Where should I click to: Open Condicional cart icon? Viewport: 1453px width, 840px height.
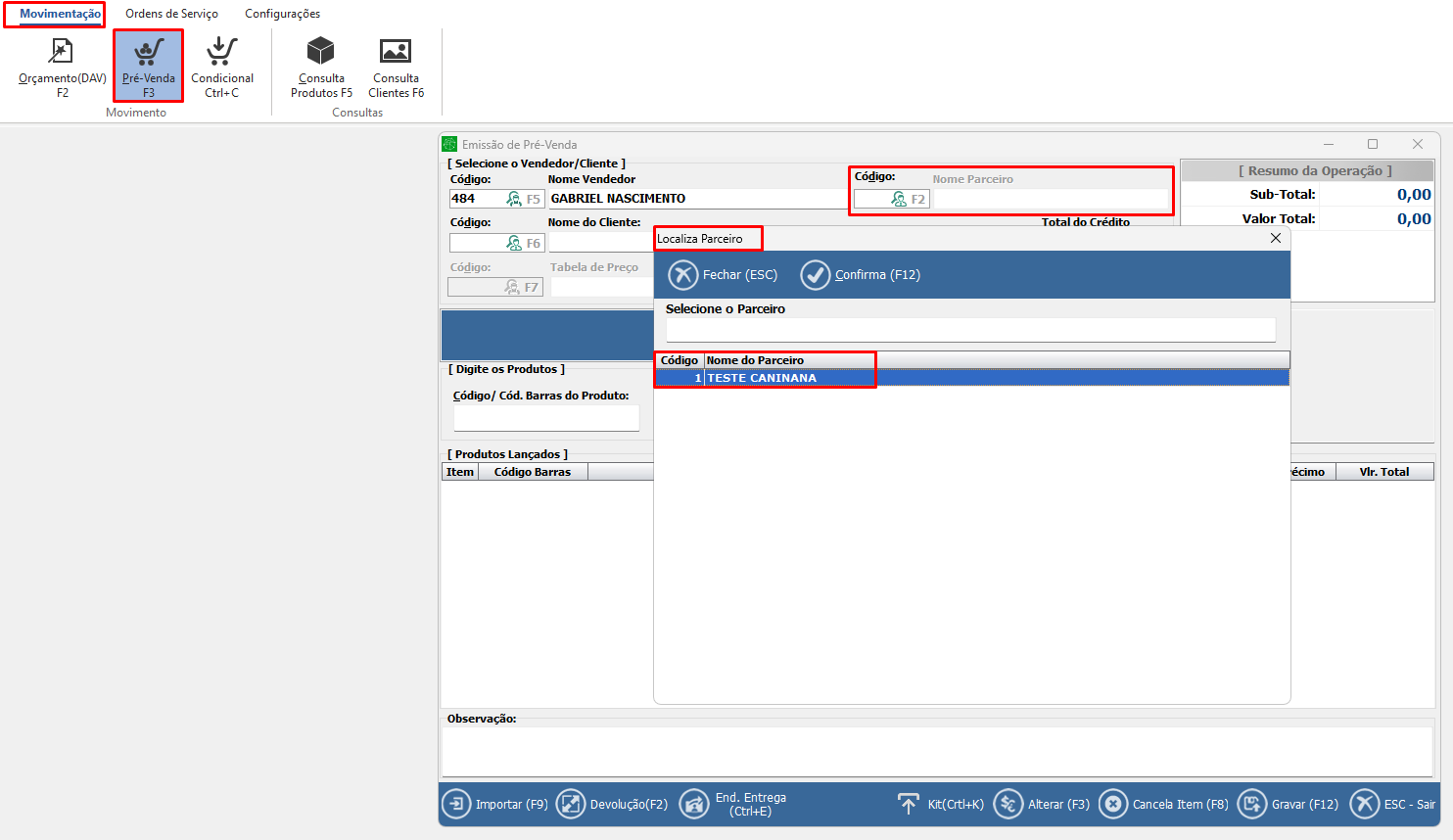coord(222,53)
